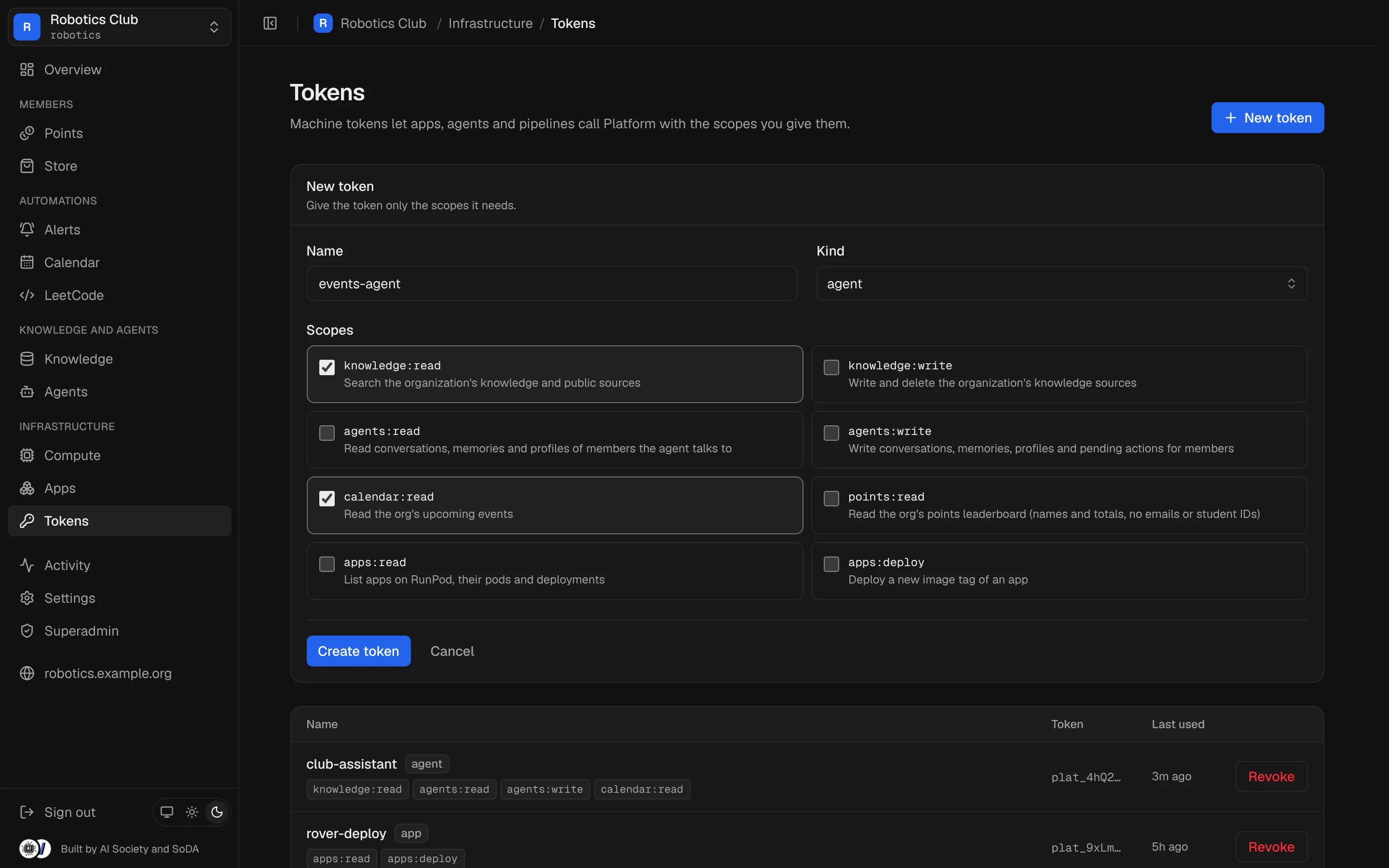Check the agents:read scope
This screenshot has height=868, width=1389.
pos(327,432)
